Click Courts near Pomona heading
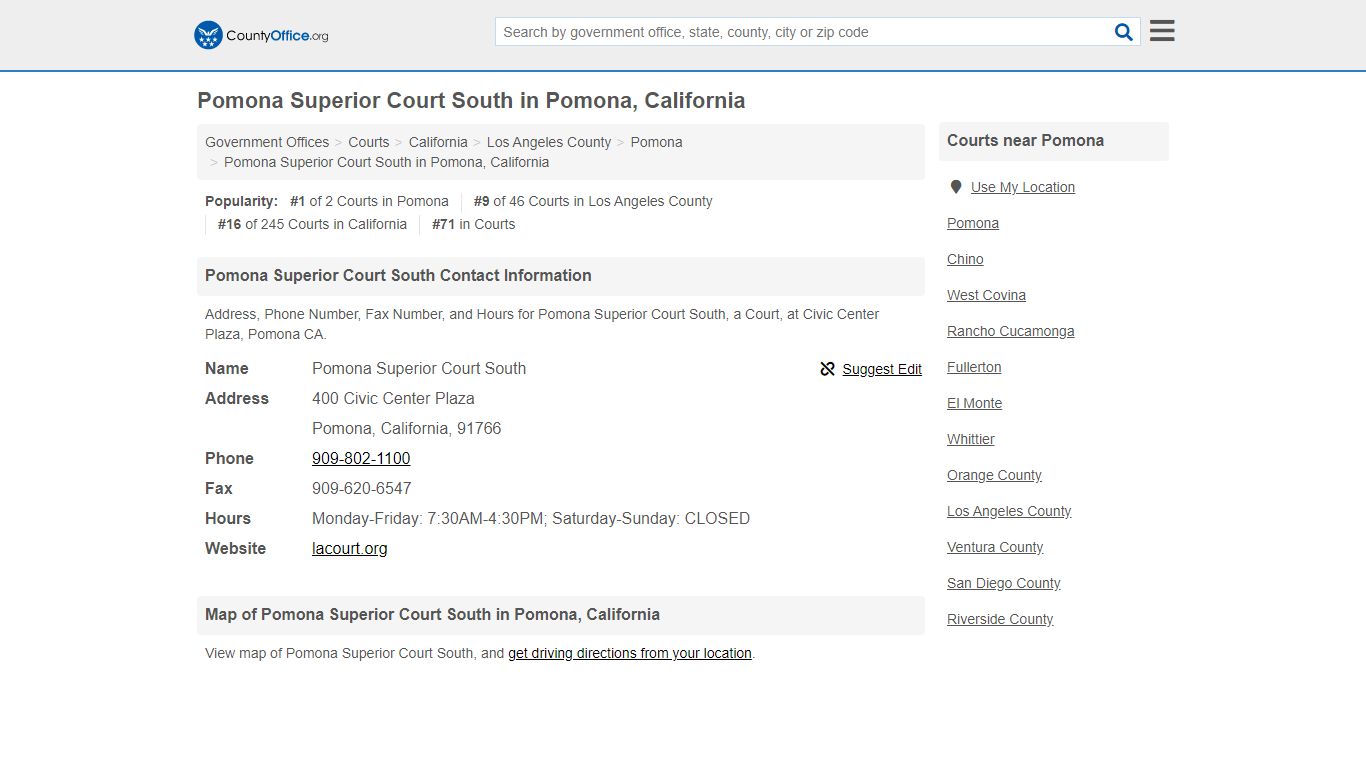The height and width of the screenshot is (768, 1366). pos(1025,140)
